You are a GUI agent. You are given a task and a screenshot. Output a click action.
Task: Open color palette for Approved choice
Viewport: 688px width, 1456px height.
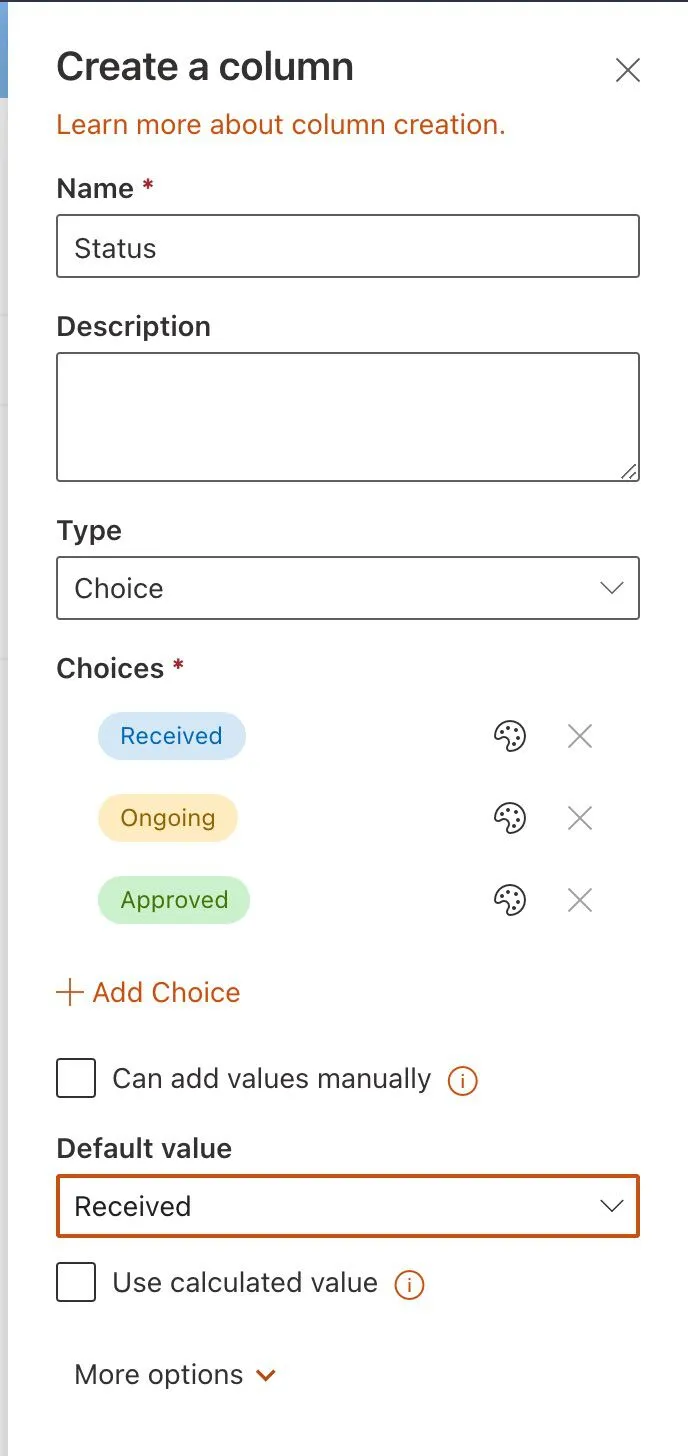[510, 901]
